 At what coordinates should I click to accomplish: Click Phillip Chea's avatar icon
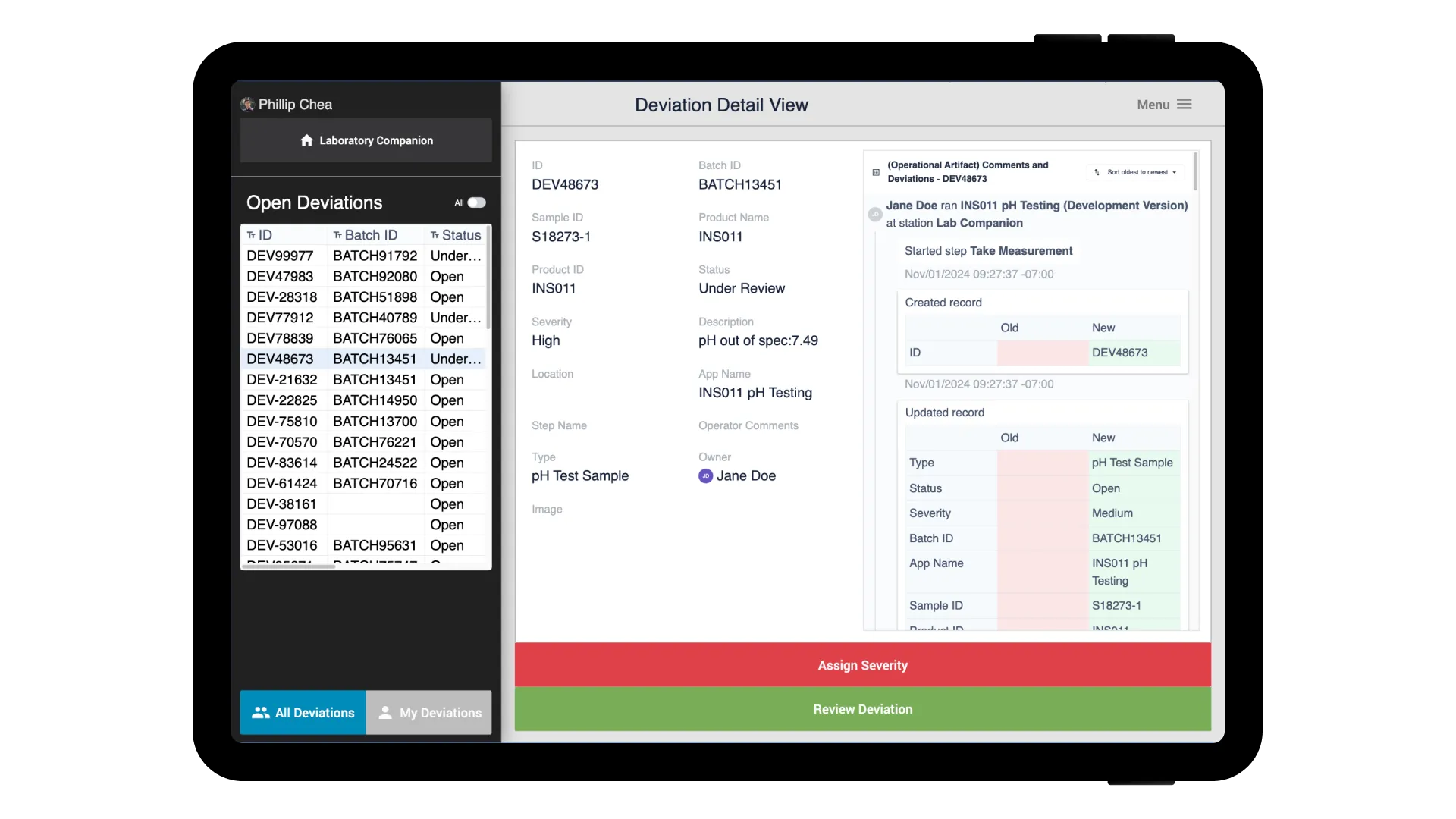[247, 105]
